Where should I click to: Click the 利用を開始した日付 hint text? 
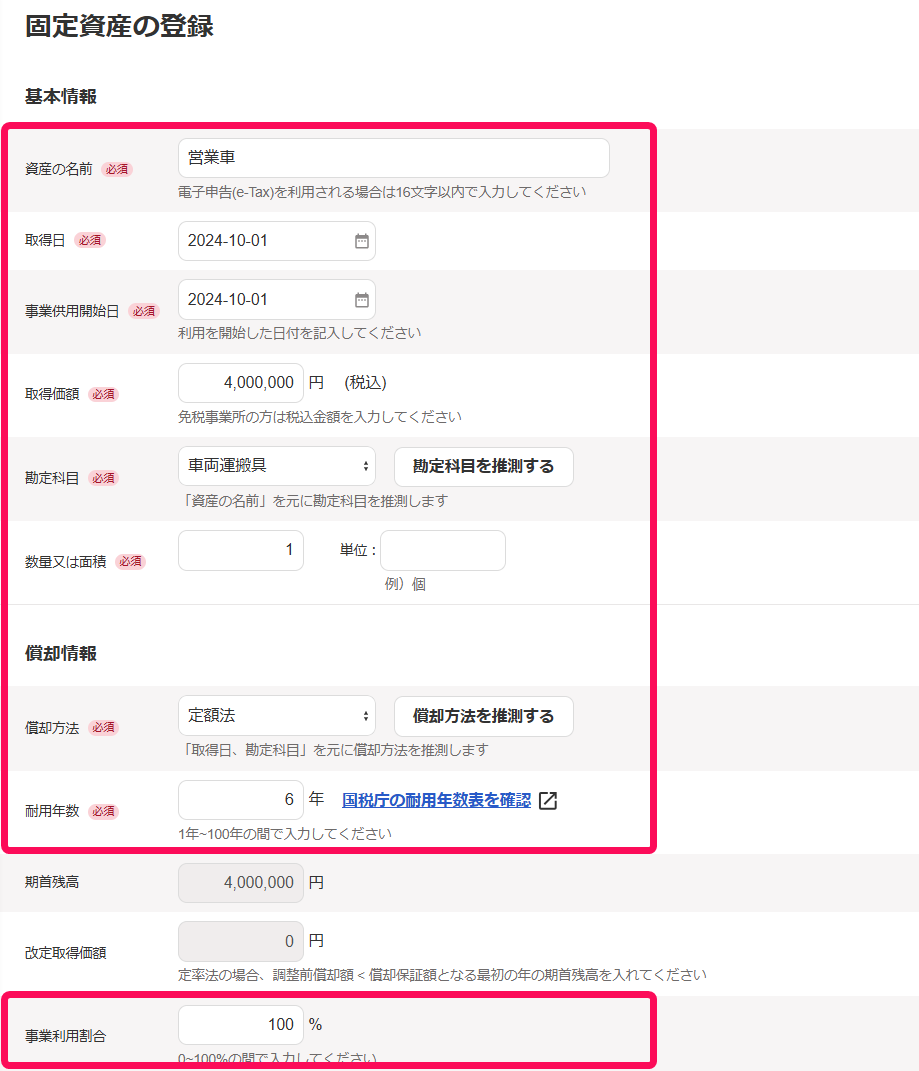click(299, 333)
